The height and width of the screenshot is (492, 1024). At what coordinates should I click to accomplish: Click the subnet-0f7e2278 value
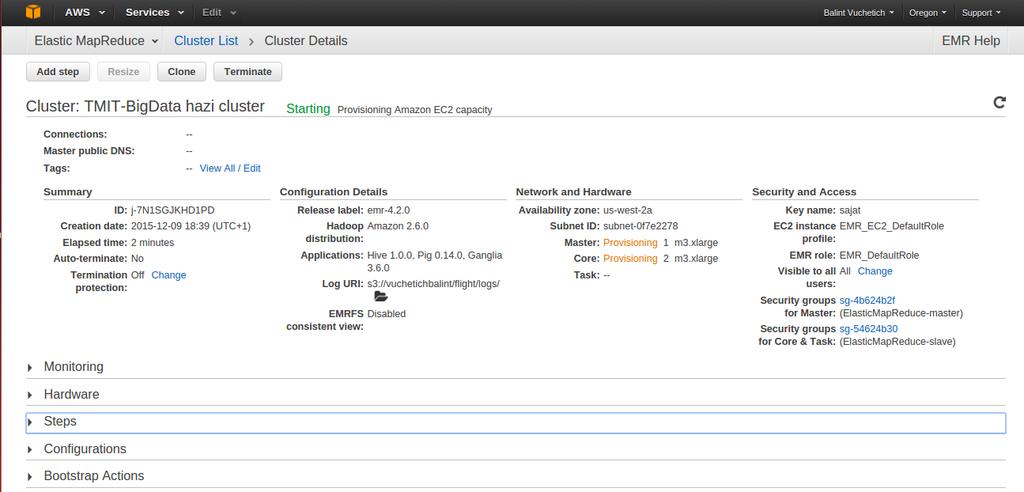[640, 226]
